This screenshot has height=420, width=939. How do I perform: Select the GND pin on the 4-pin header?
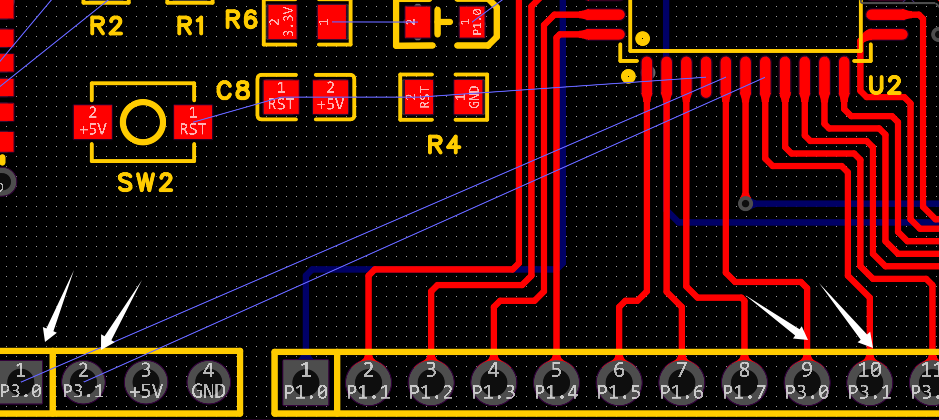pyautogui.click(x=208, y=382)
